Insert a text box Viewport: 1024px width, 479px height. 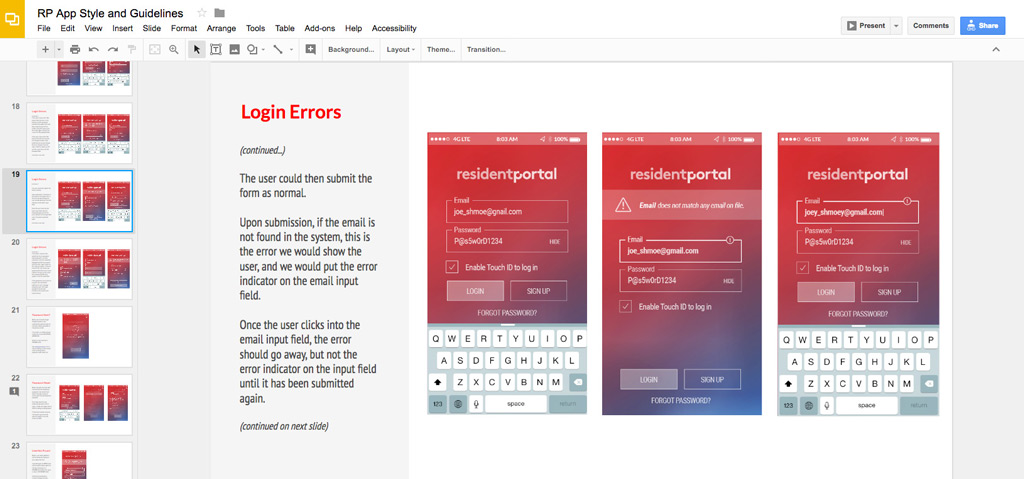click(216, 49)
